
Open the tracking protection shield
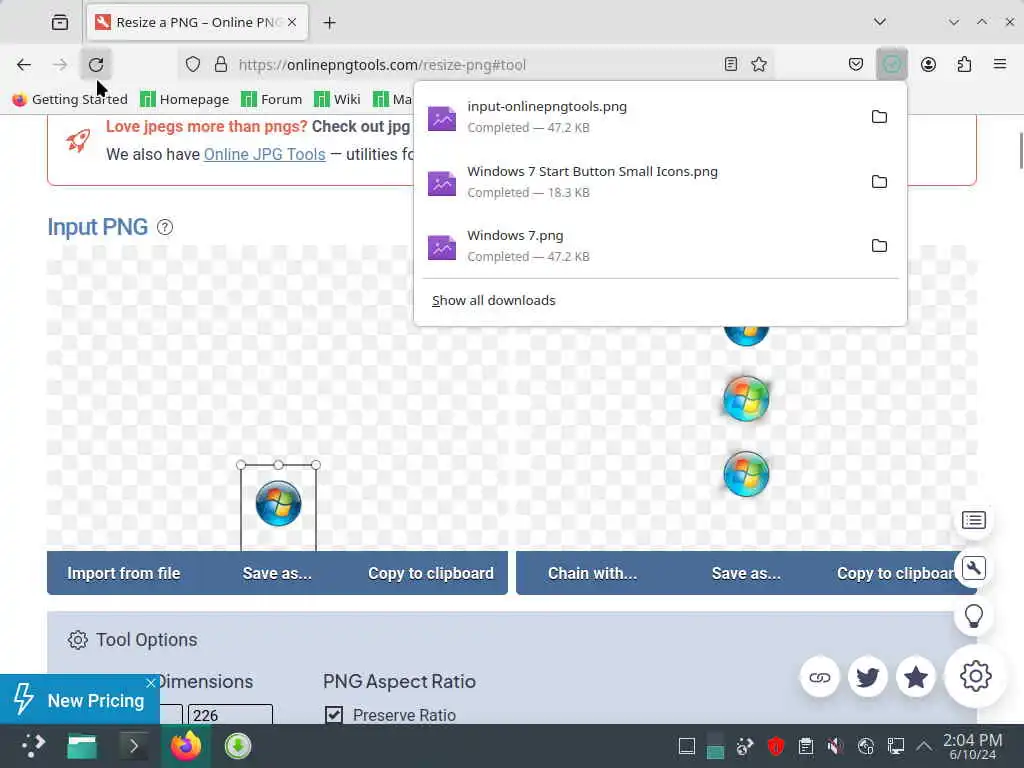[x=193, y=65]
